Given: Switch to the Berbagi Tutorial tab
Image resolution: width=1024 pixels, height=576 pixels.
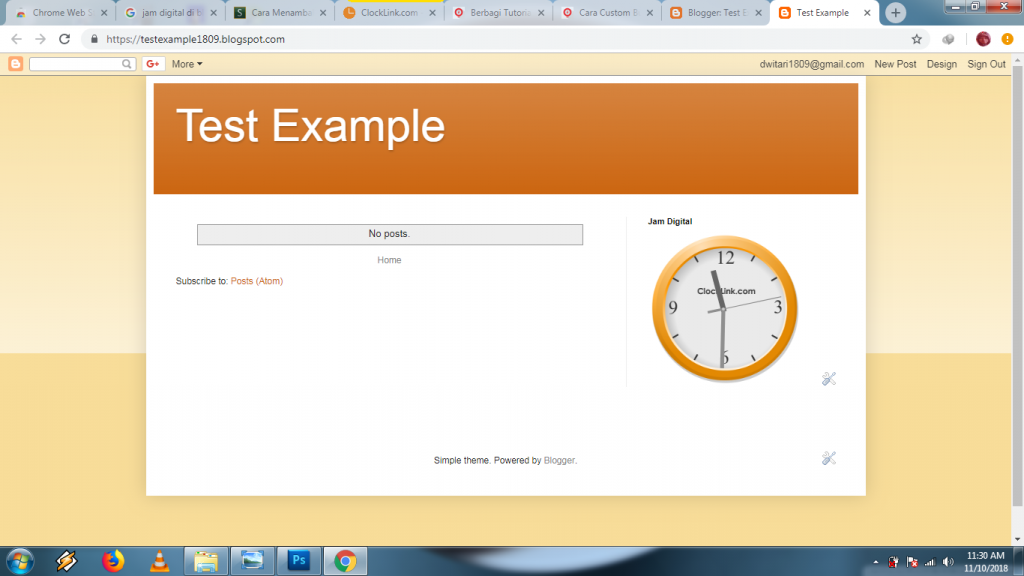Looking at the screenshot, I should pos(498,12).
